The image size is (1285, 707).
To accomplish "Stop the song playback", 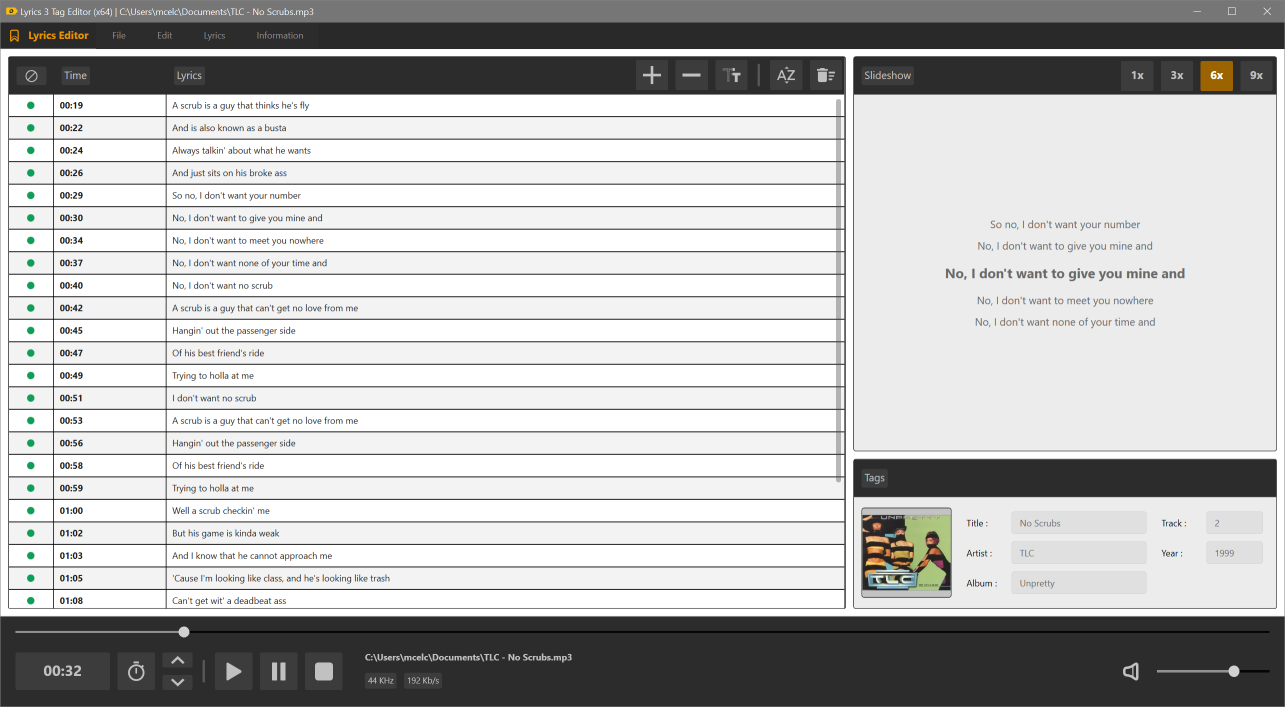I will point(324,671).
